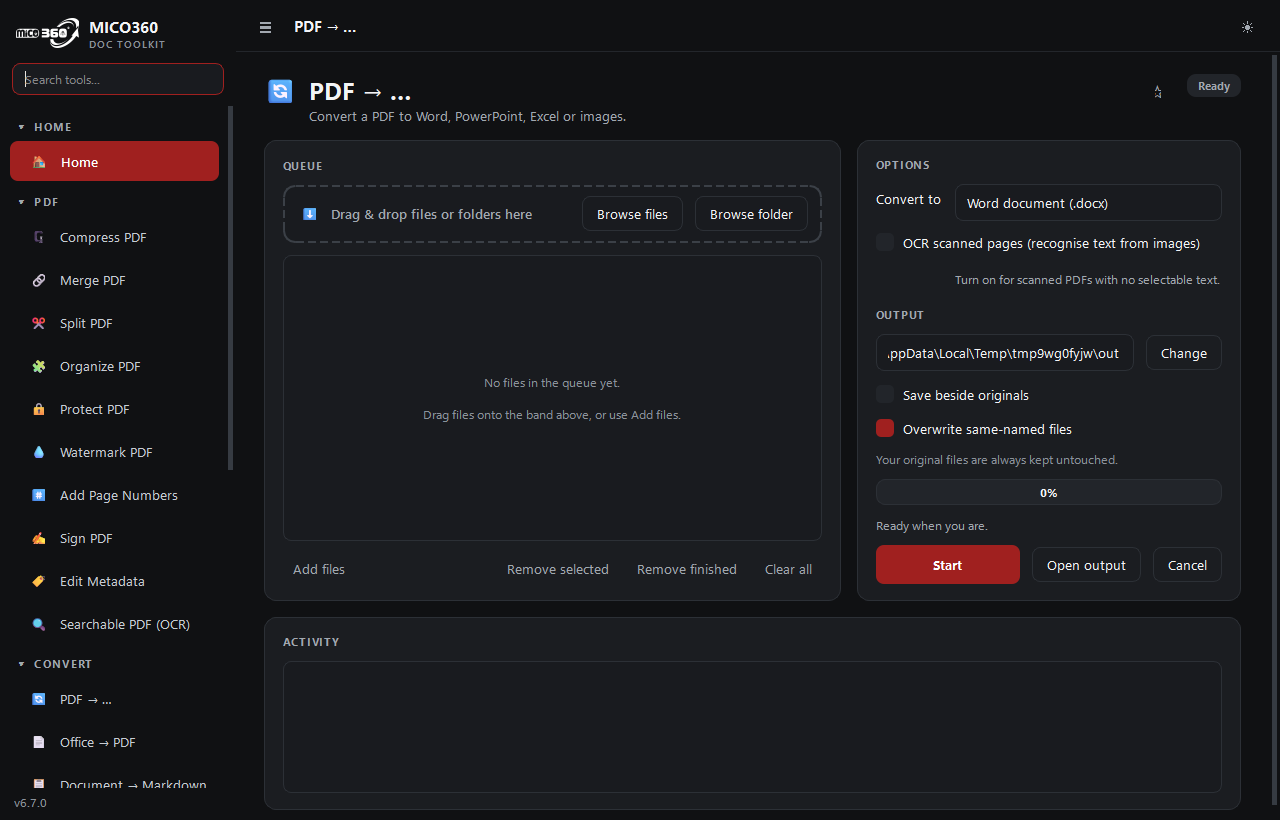The image size is (1280, 820).
Task: Uncheck Overwrite same-named files
Action: (885, 428)
